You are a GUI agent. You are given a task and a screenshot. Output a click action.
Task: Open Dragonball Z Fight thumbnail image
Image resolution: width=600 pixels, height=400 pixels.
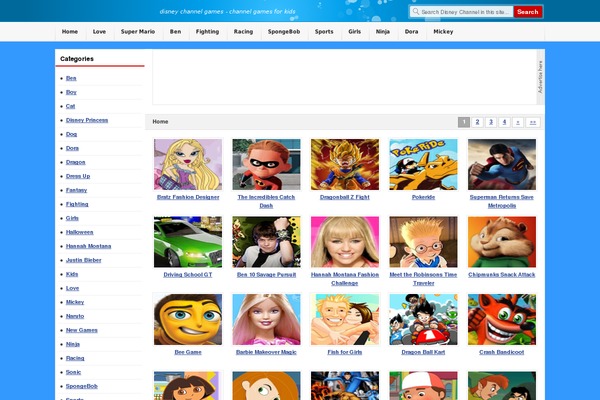[345, 165]
